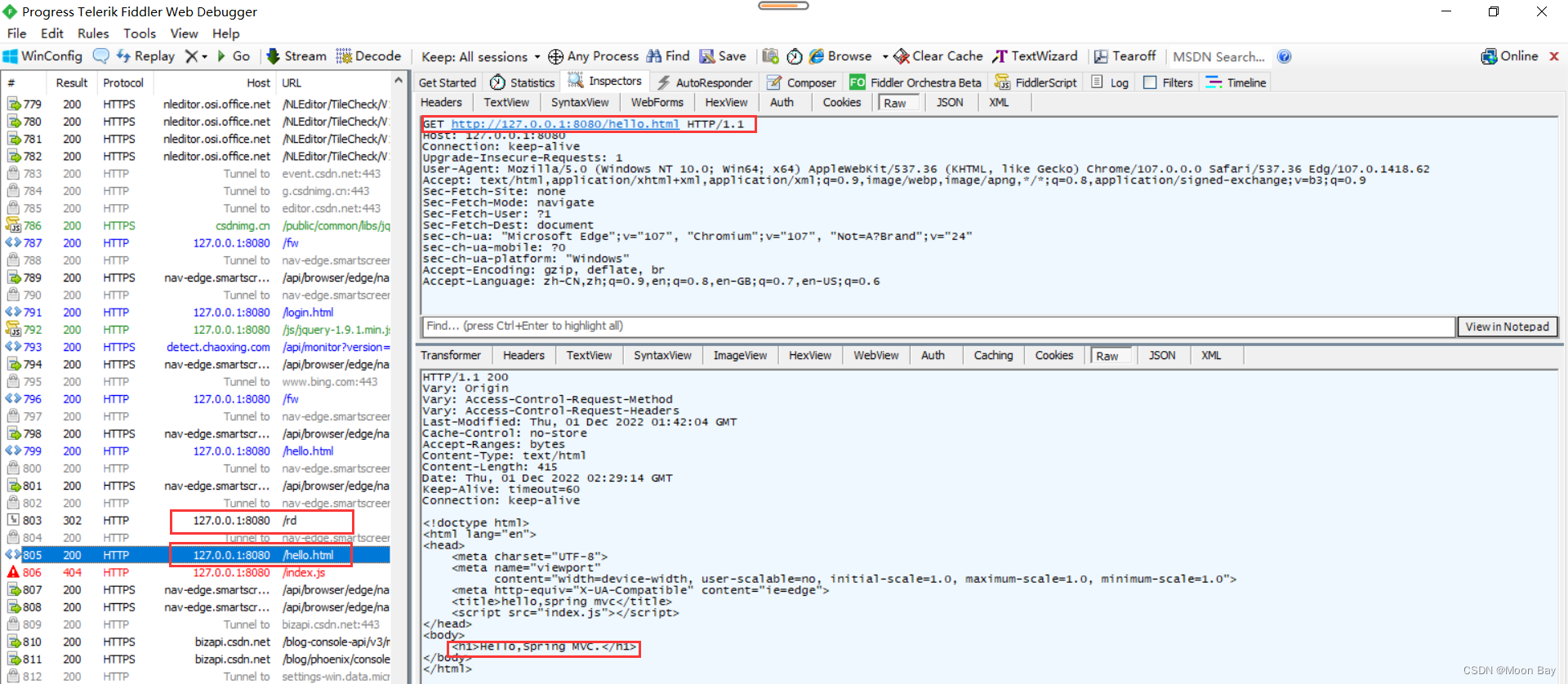Open the AutoResponder tab

pos(705,82)
